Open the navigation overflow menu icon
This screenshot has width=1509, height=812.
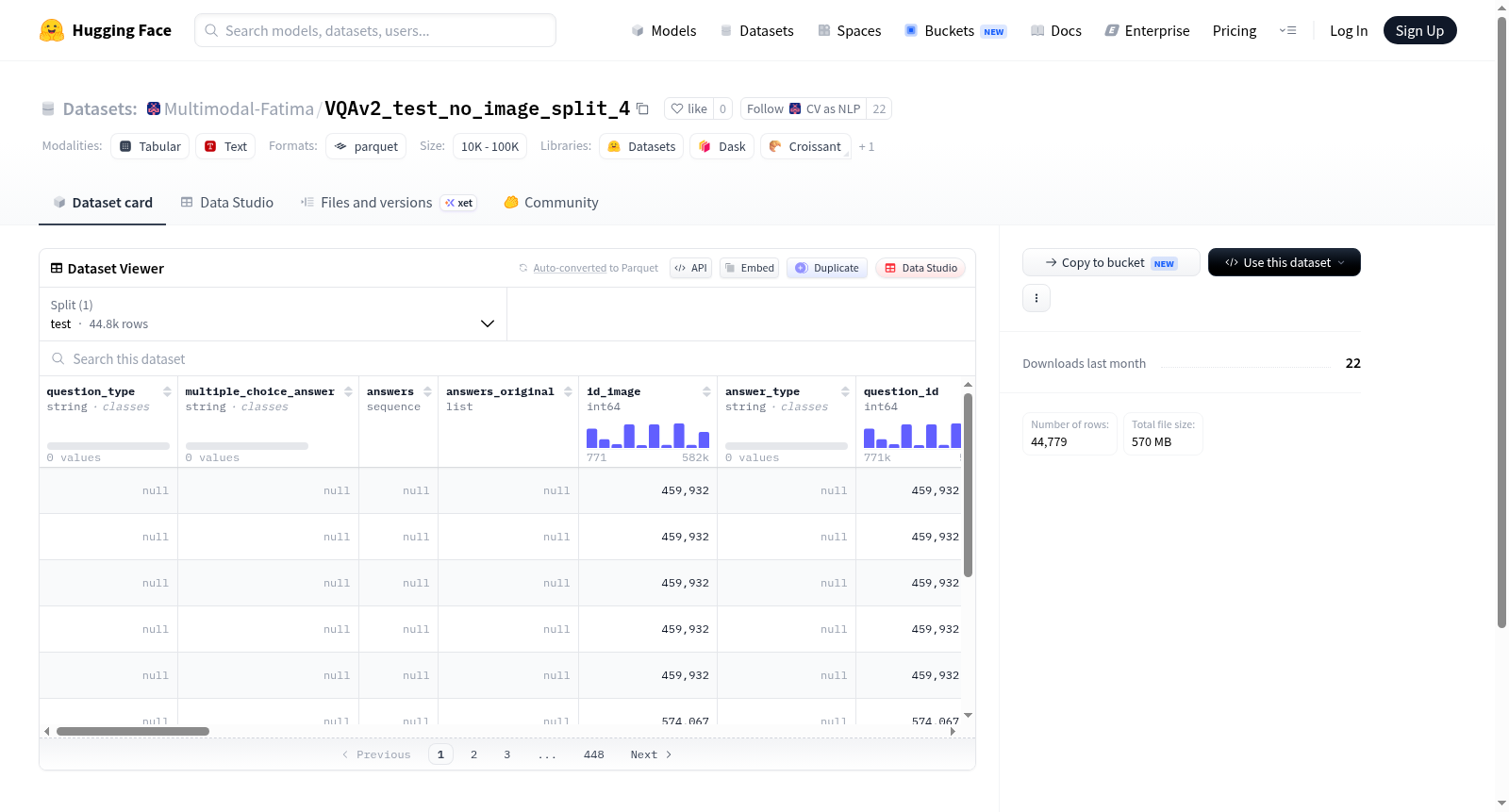coord(1287,30)
